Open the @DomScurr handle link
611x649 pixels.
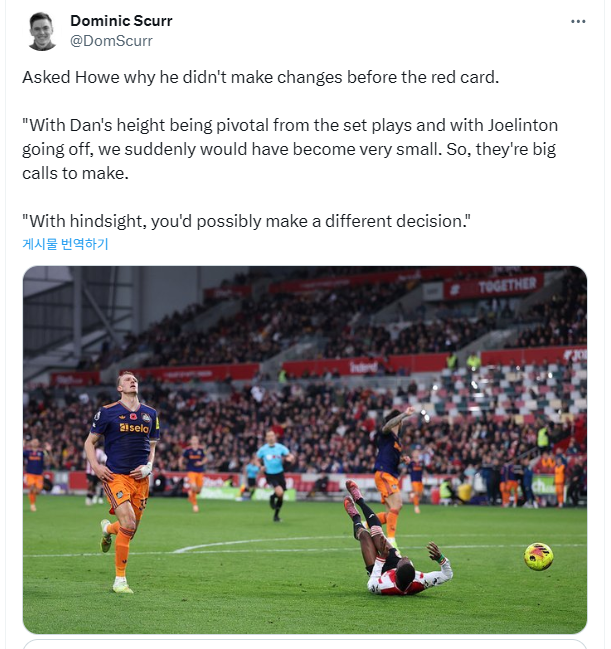111,41
